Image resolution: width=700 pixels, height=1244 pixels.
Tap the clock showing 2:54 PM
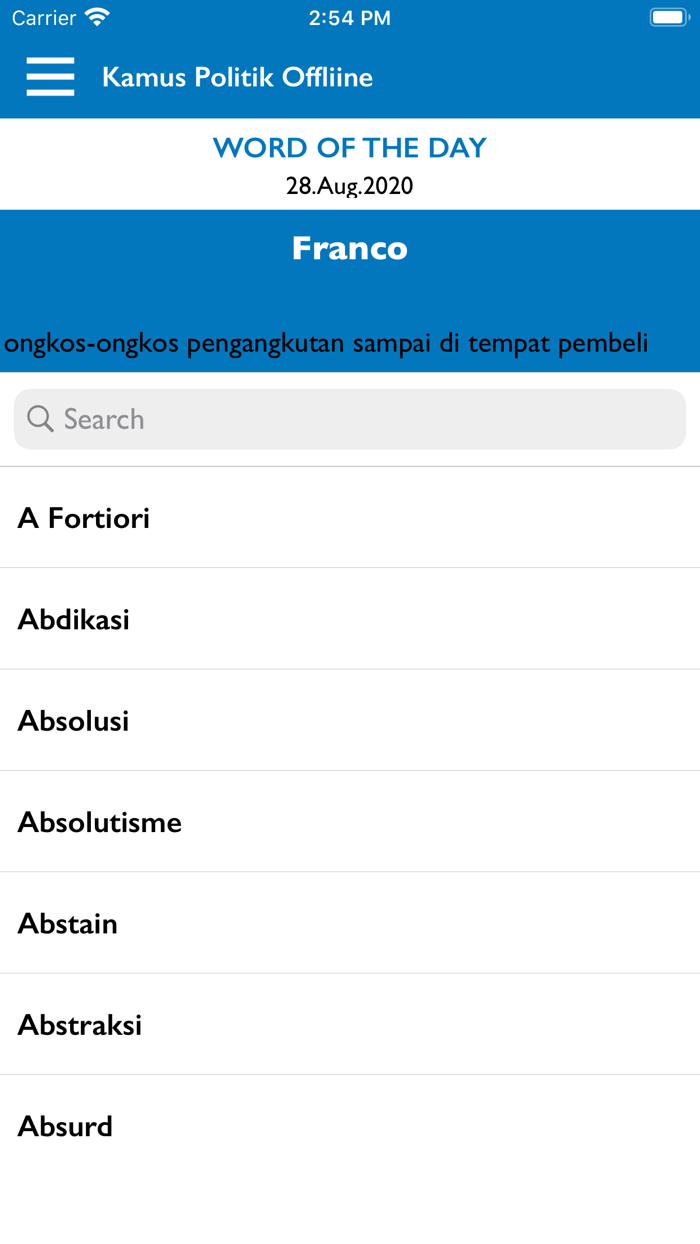click(350, 16)
